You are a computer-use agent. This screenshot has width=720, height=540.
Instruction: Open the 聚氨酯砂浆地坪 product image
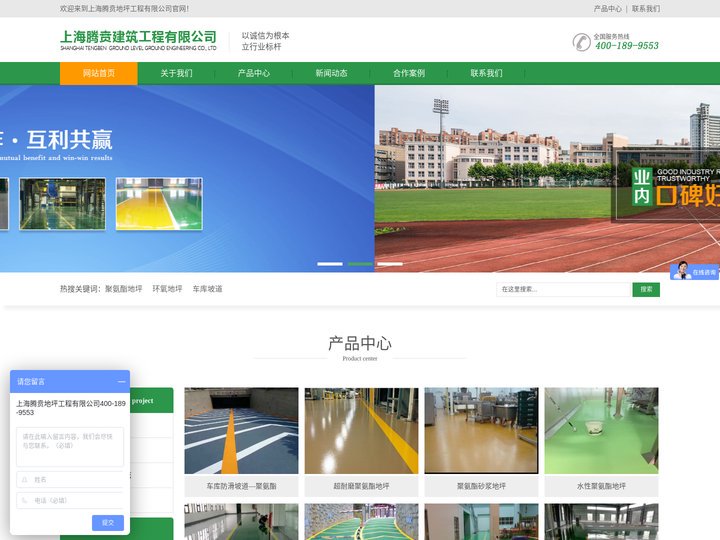[481, 431]
